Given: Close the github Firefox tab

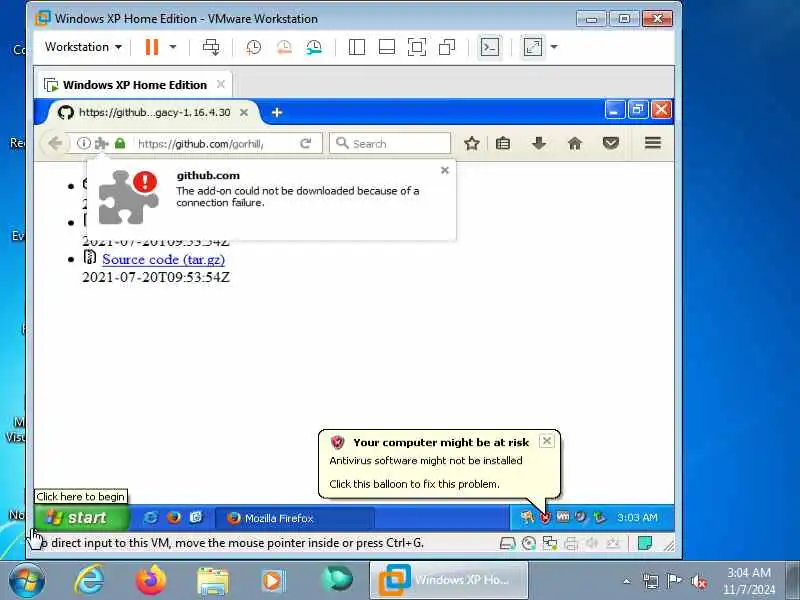Looking at the screenshot, I should pos(244,112).
